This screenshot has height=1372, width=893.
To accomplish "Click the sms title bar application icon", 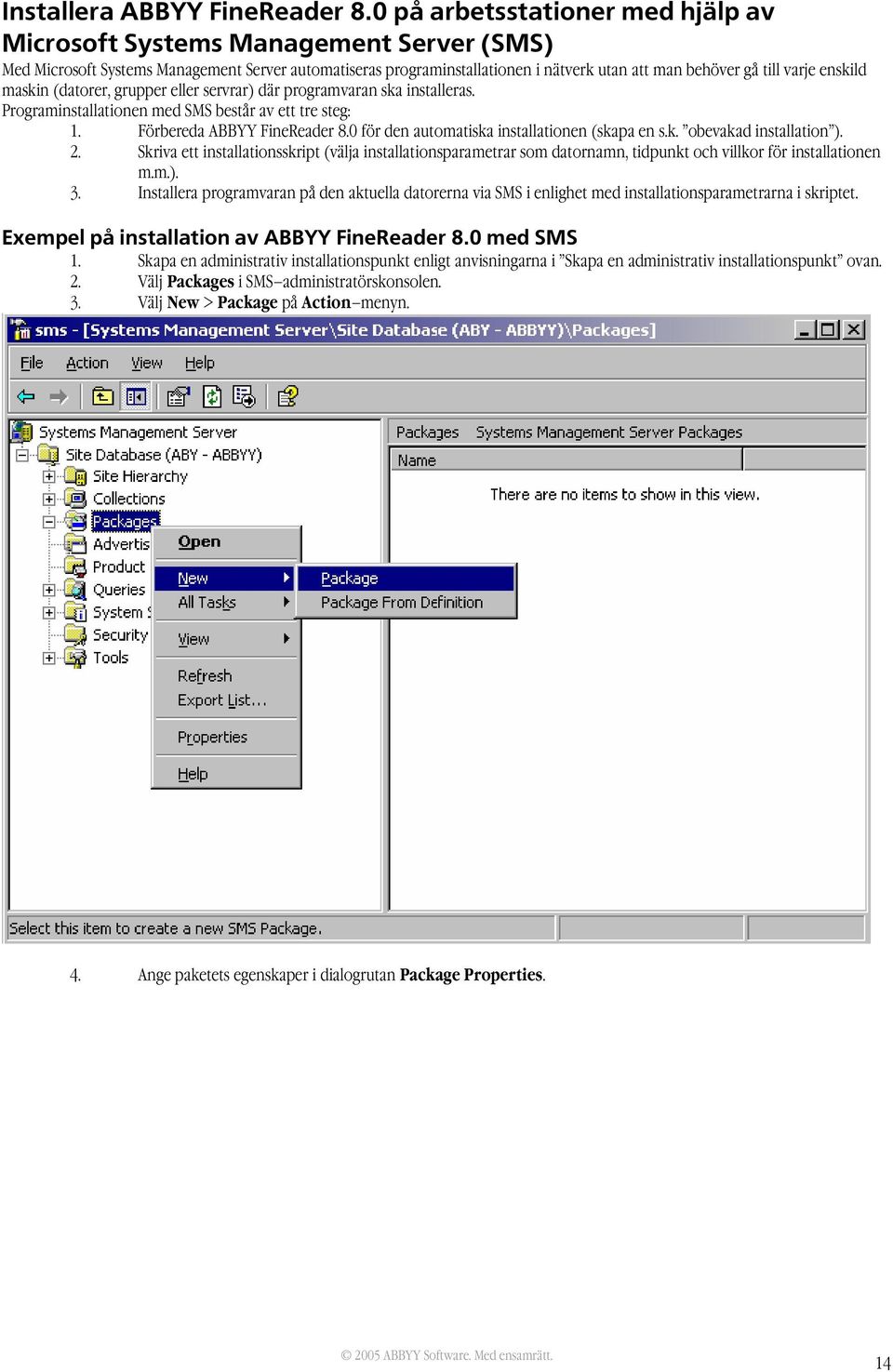I will pyautogui.click(x=21, y=330).
